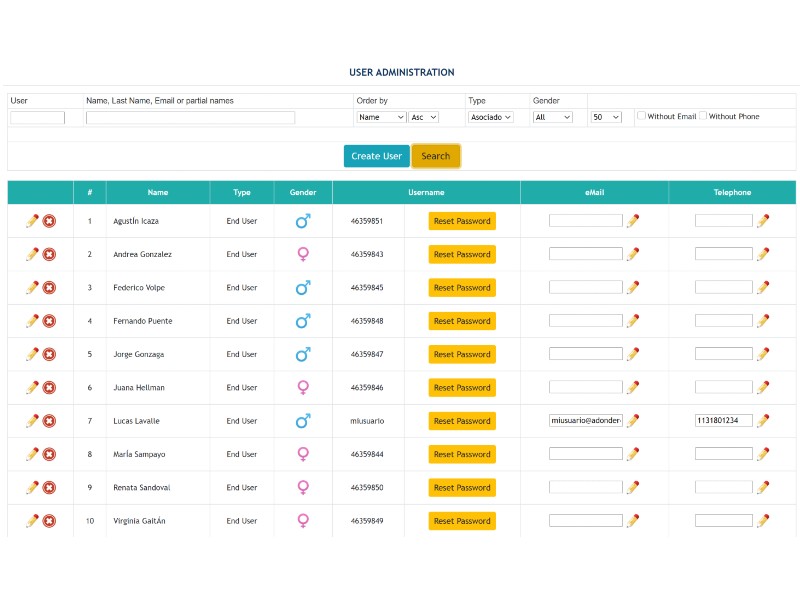Open the Type dropdown showing Asociado

490,117
